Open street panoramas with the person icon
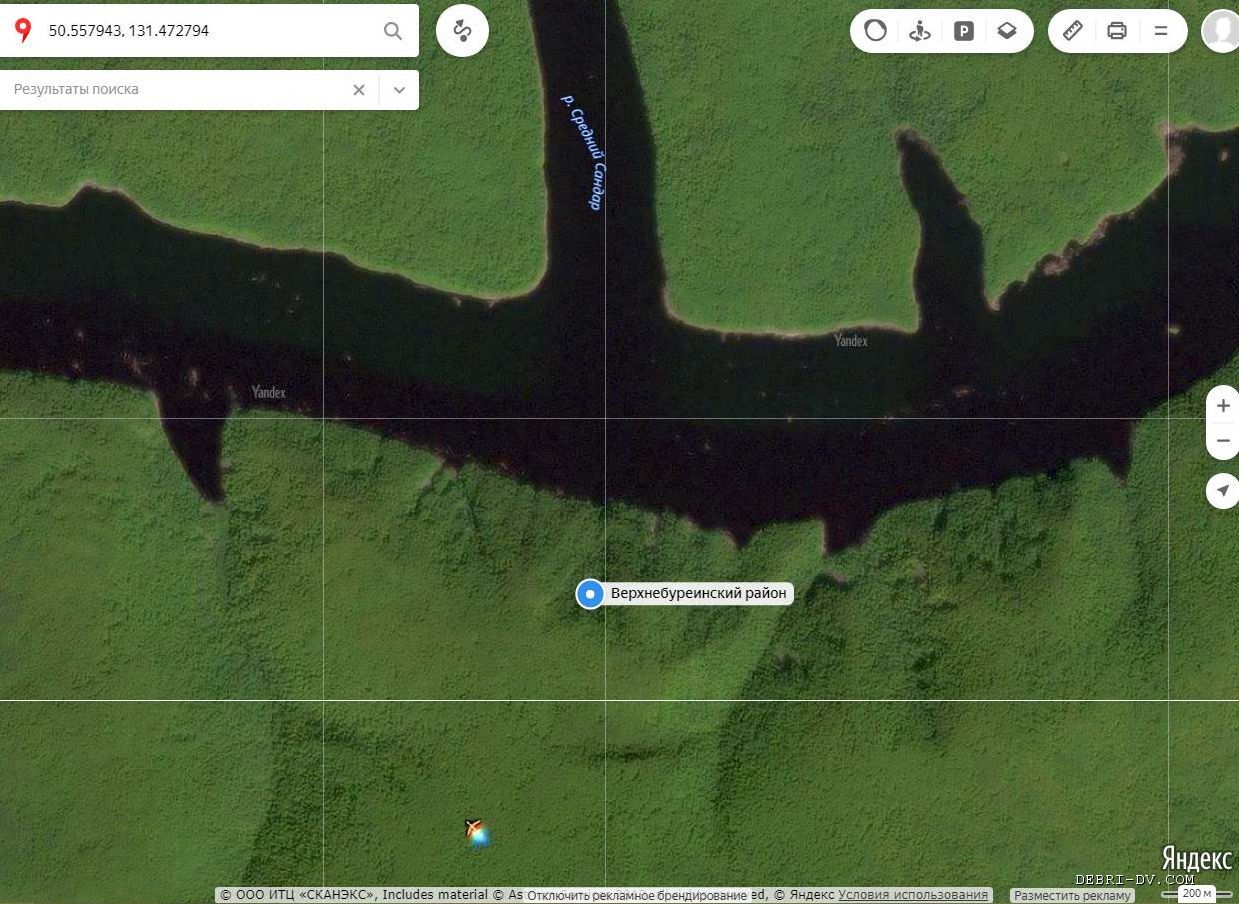Image resolution: width=1239 pixels, height=904 pixels. pyautogui.click(x=919, y=31)
